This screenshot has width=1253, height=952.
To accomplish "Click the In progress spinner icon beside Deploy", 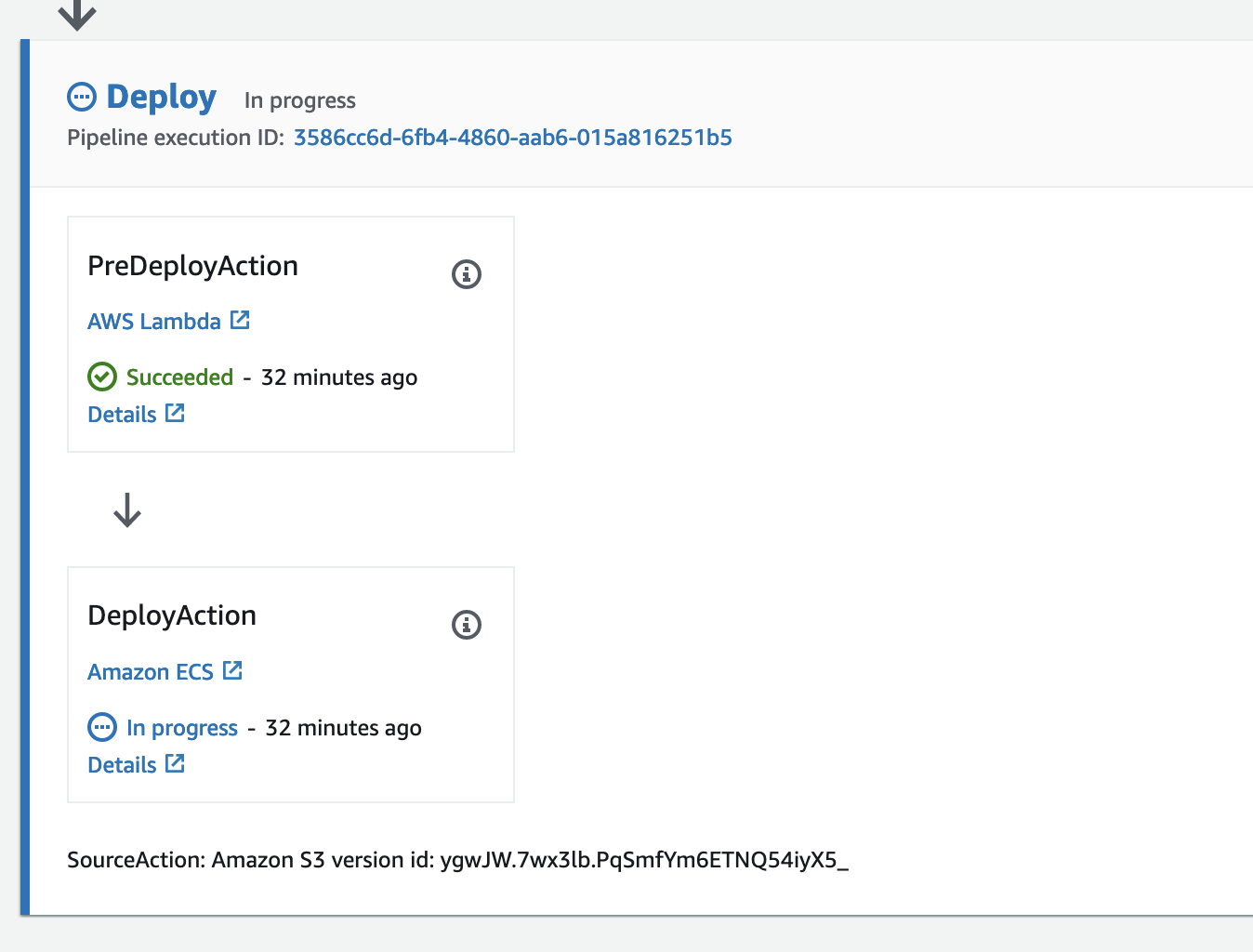I will (x=83, y=96).
